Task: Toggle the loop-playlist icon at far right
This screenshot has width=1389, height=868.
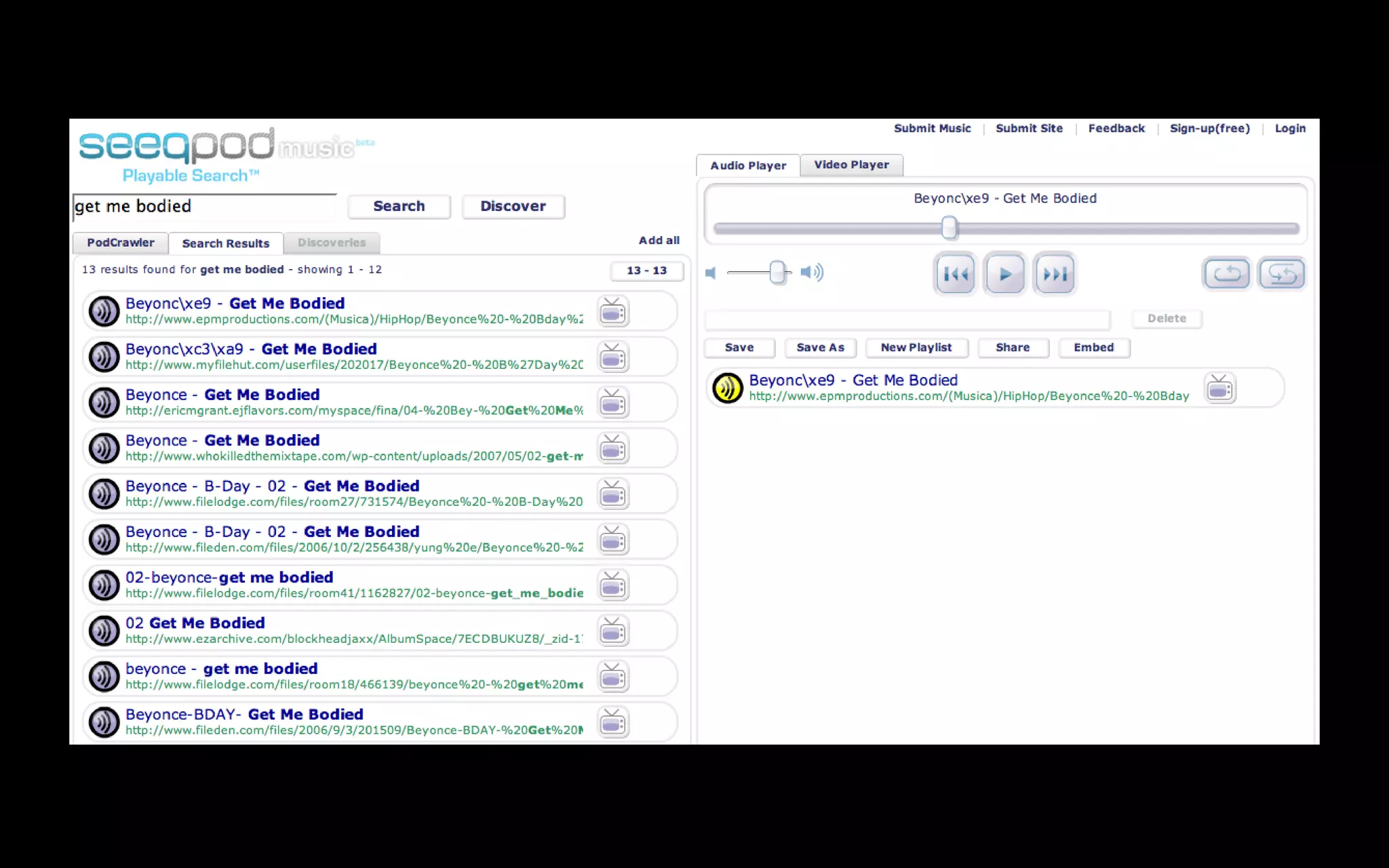Action: (x=1281, y=274)
